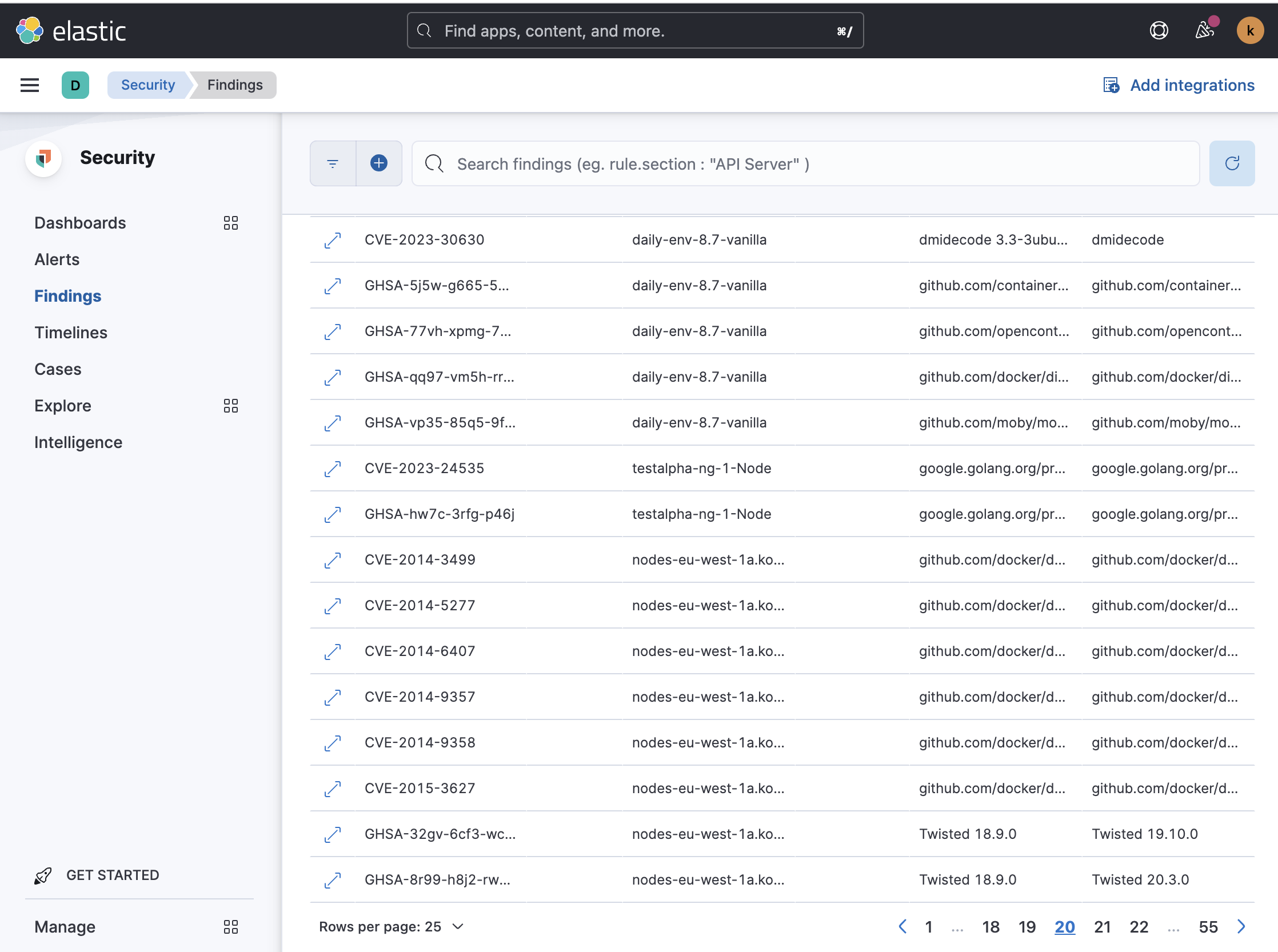Open GET STARTED at the sidebar bottom
This screenshot has width=1278, height=952.
112,875
